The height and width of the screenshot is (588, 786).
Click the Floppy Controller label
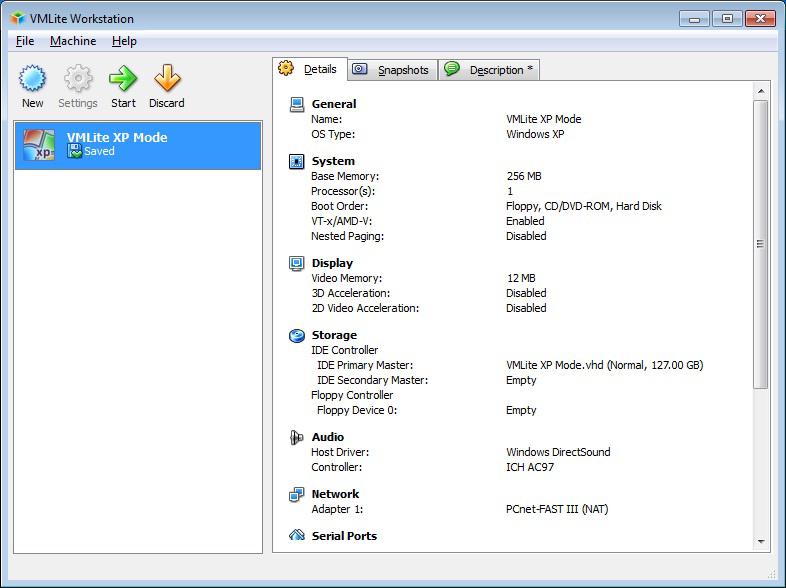pyautogui.click(x=352, y=396)
